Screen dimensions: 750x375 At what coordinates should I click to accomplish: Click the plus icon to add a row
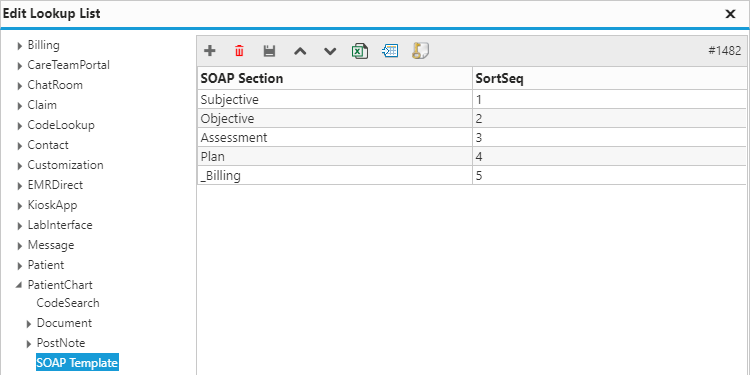coord(210,51)
